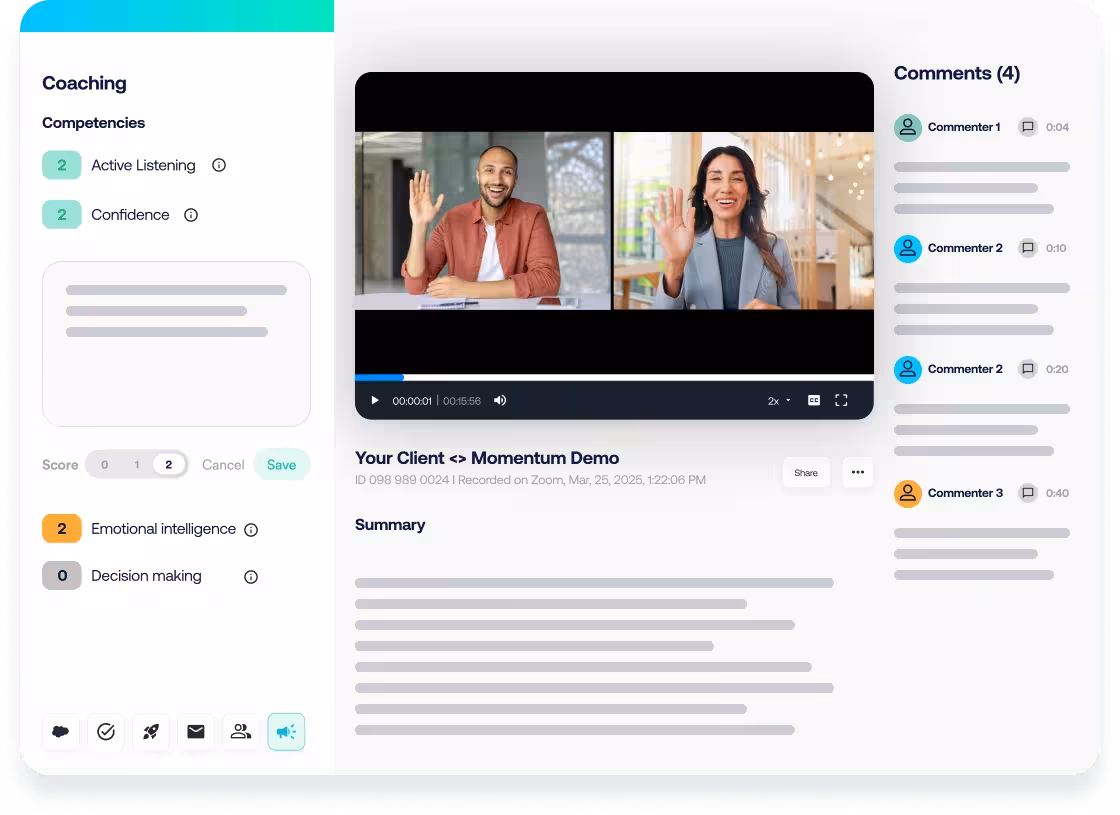
Task: Select score 2 option
Action: [x=169, y=464]
